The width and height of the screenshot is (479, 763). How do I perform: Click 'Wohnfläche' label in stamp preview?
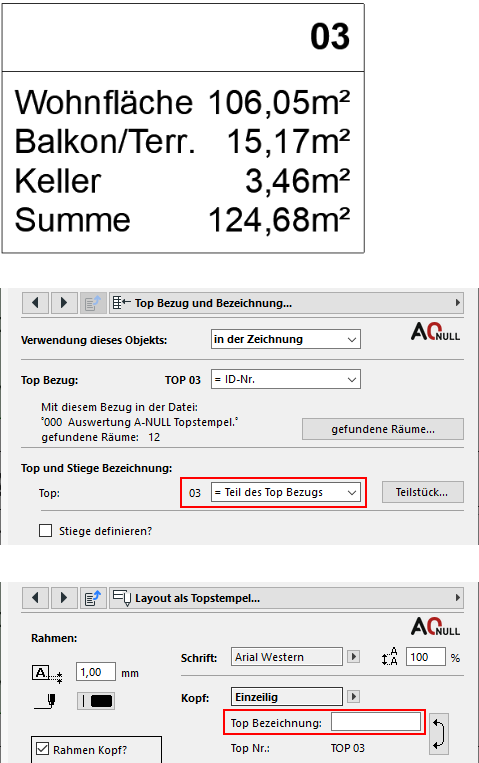[x=104, y=102]
